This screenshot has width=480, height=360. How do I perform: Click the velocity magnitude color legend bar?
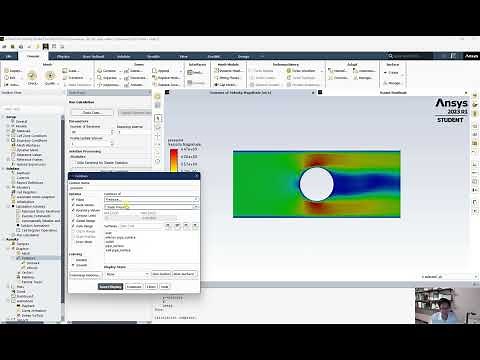click(x=174, y=161)
